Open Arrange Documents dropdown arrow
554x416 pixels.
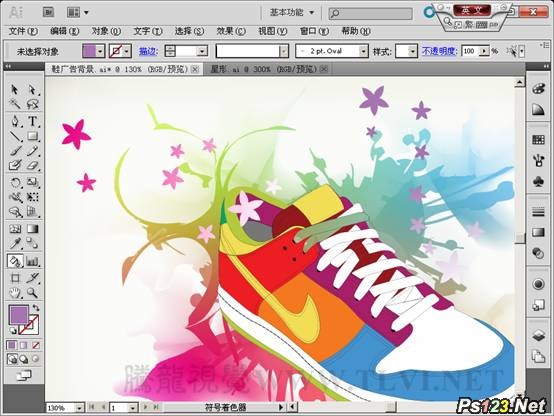coord(86,13)
